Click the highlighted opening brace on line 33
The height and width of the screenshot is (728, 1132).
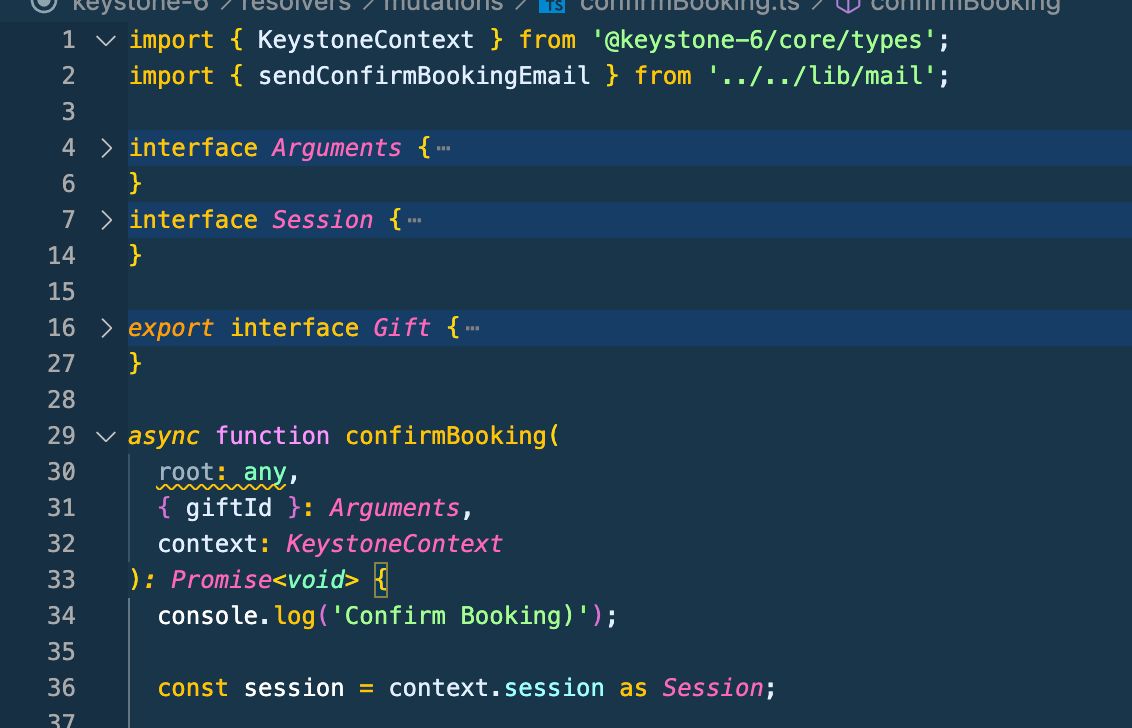[380, 580]
